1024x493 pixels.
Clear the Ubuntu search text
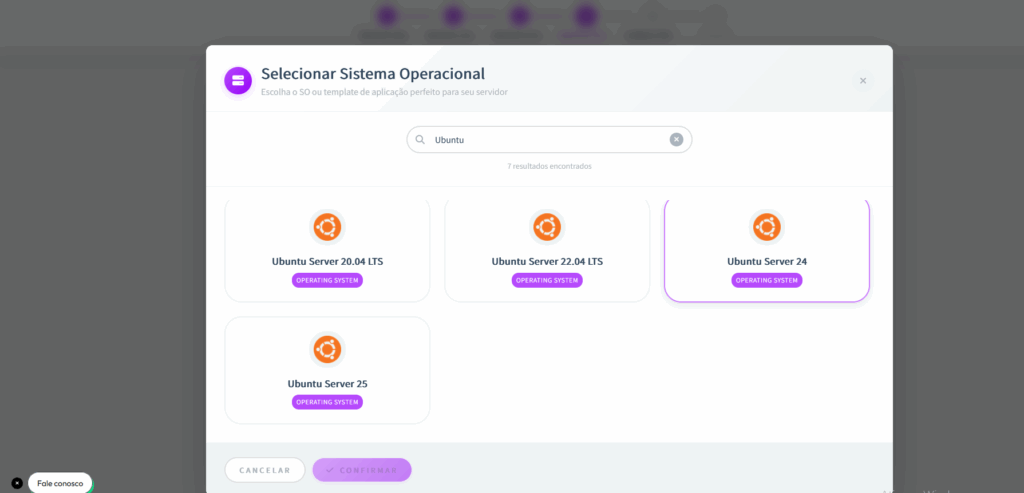(676, 140)
